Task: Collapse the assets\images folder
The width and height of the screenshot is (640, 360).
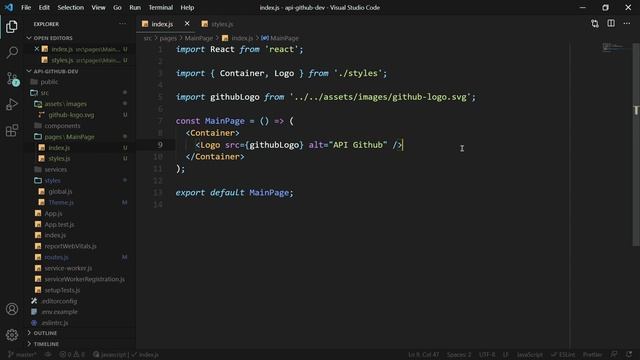Action: coord(65,104)
